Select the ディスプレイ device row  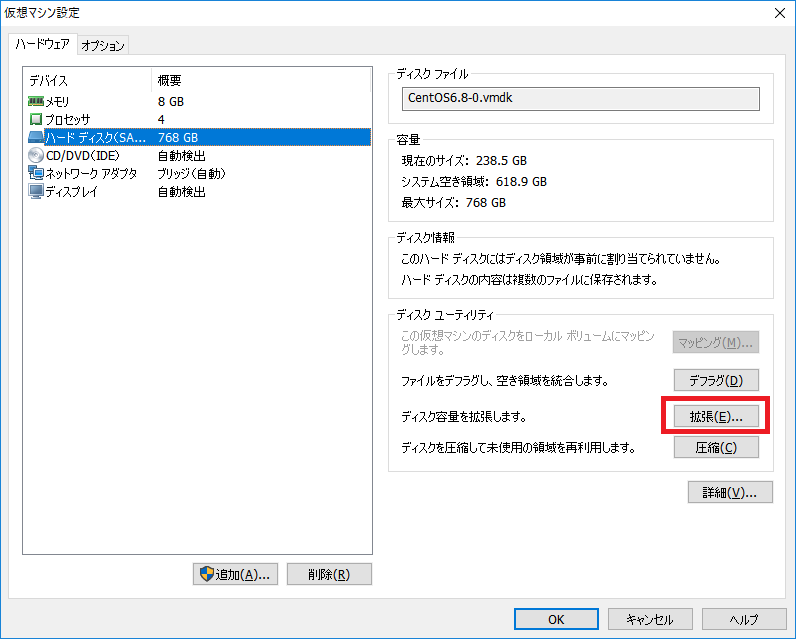tap(199, 191)
